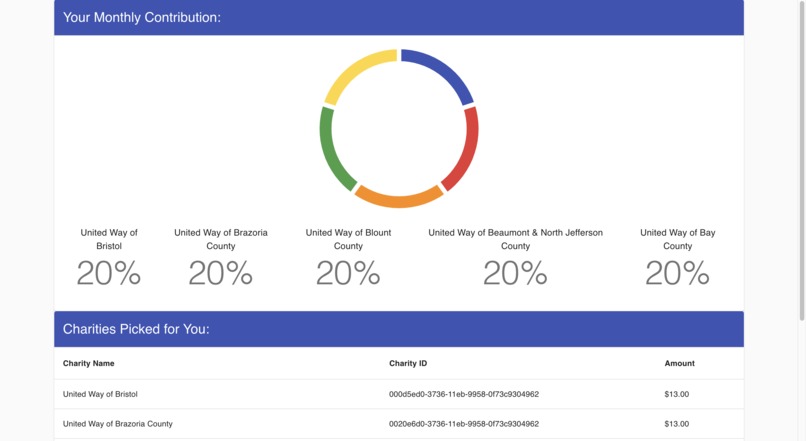
Task: Select the United Way of Bristol percentage label
Action: click(x=109, y=239)
